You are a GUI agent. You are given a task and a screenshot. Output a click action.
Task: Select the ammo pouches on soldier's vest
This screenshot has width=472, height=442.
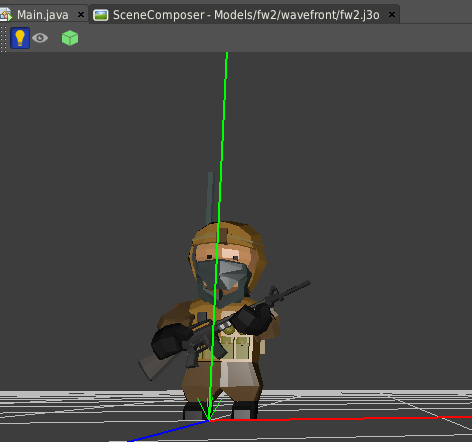230,348
